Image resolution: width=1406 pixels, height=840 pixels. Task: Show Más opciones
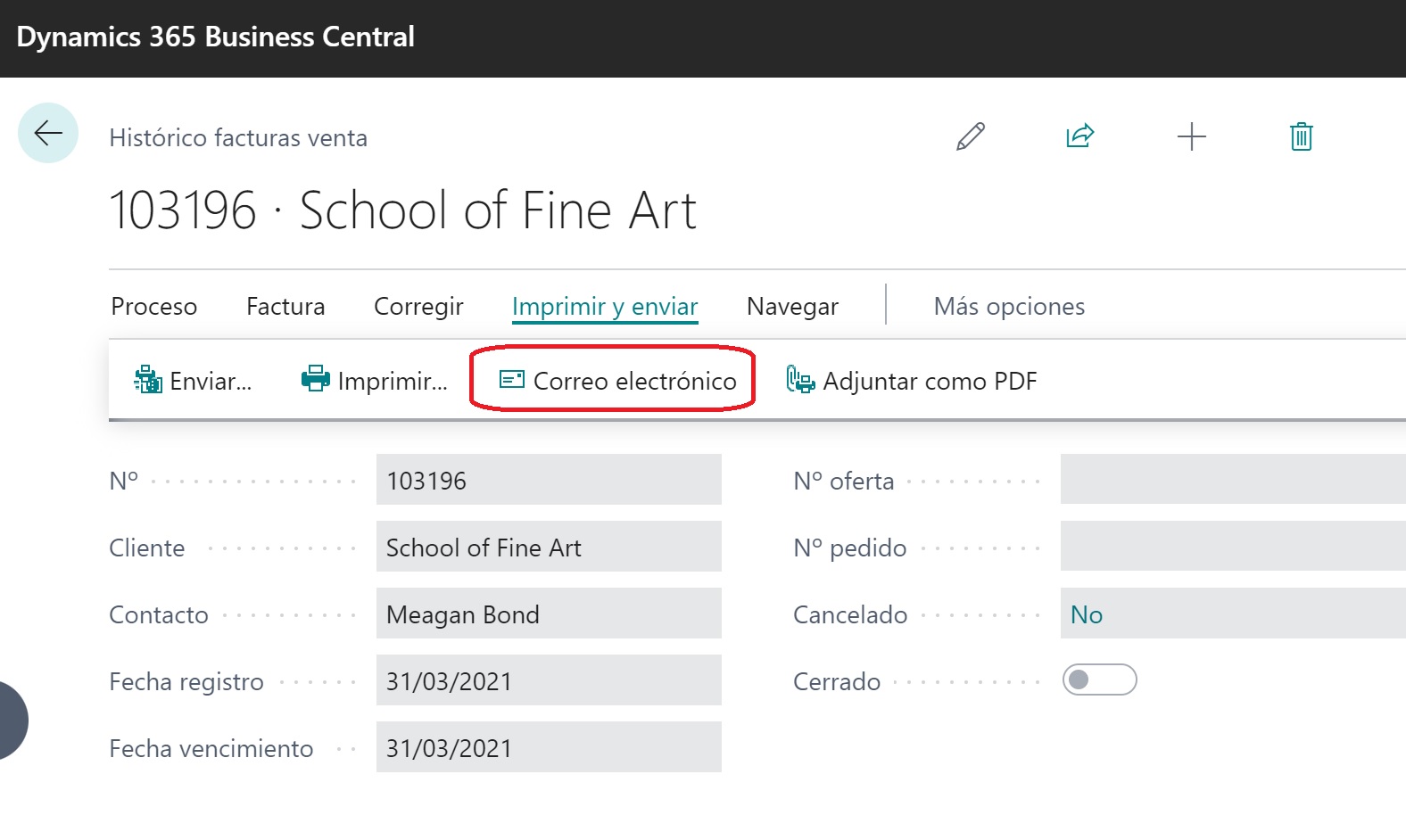click(1009, 307)
